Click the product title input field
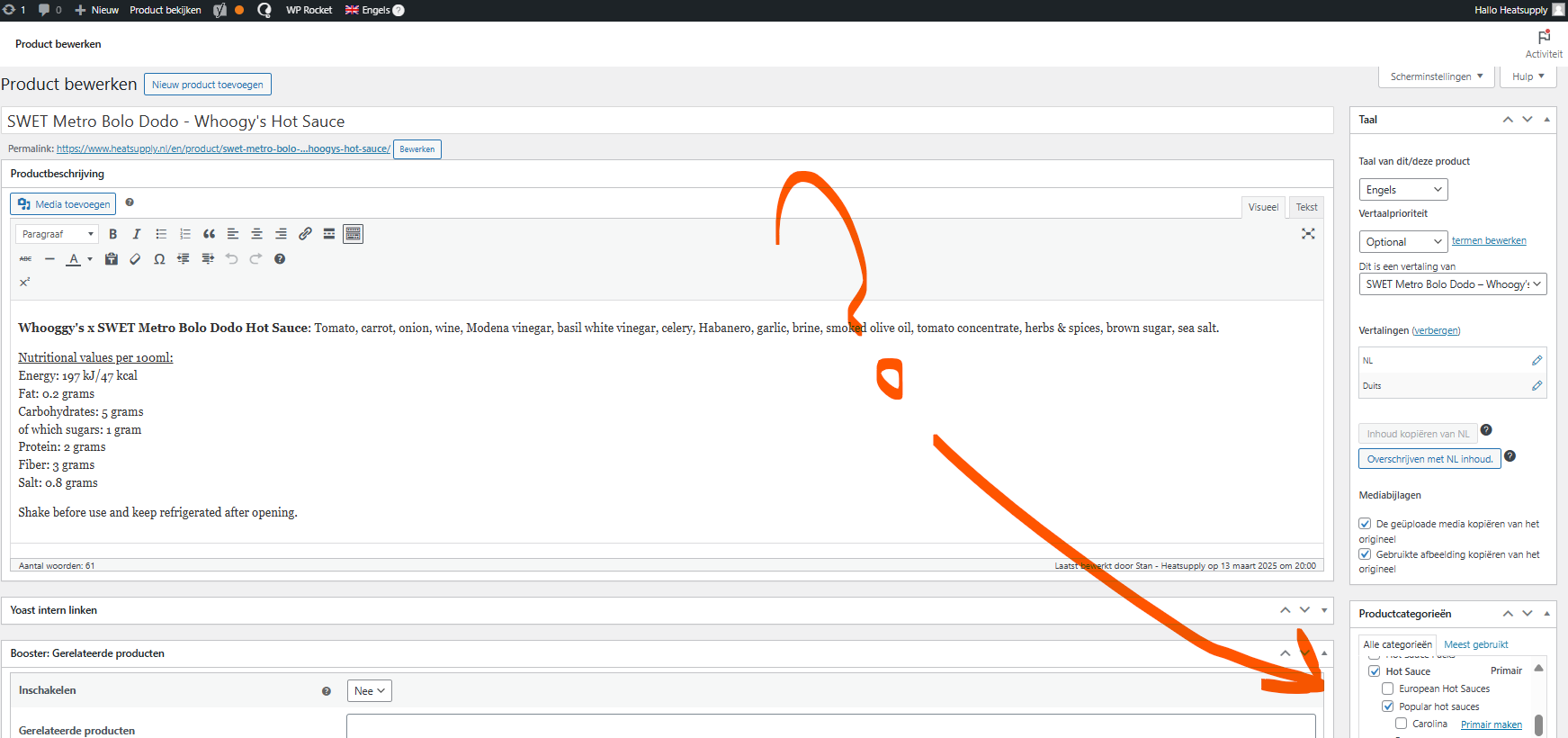This screenshot has height=738, width=1568. pos(668,121)
